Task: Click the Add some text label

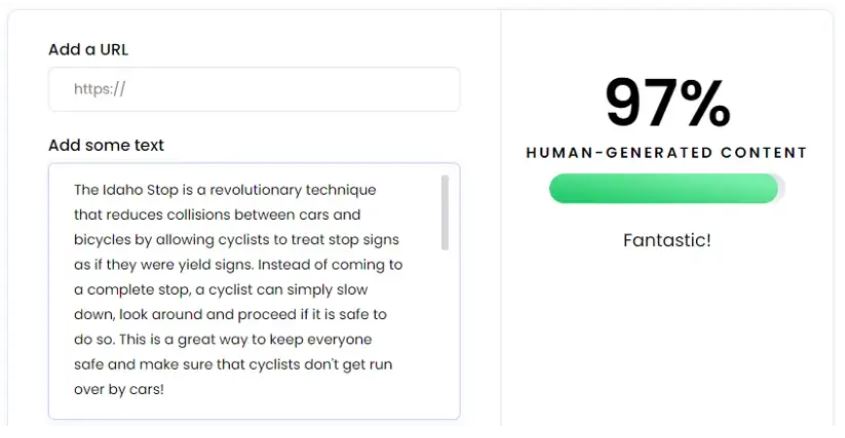Action: (106, 145)
